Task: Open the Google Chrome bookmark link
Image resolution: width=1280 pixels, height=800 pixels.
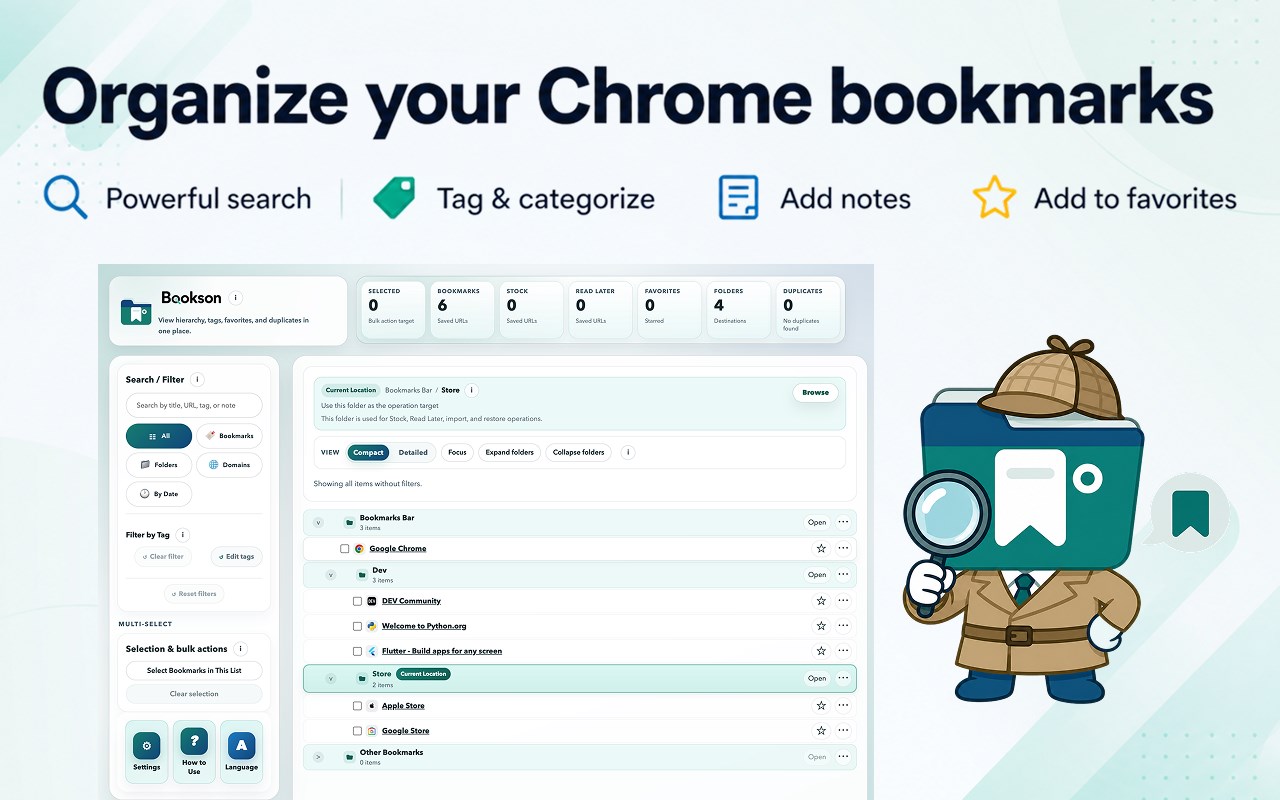Action: coord(398,549)
